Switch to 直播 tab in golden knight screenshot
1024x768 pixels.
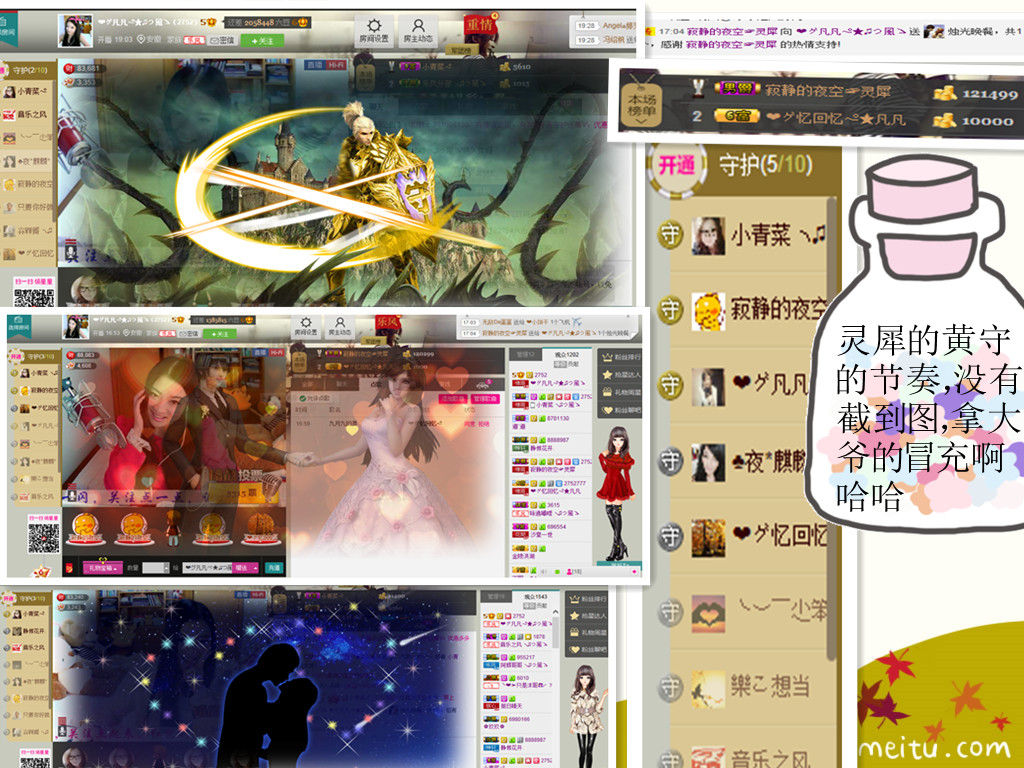315,65
